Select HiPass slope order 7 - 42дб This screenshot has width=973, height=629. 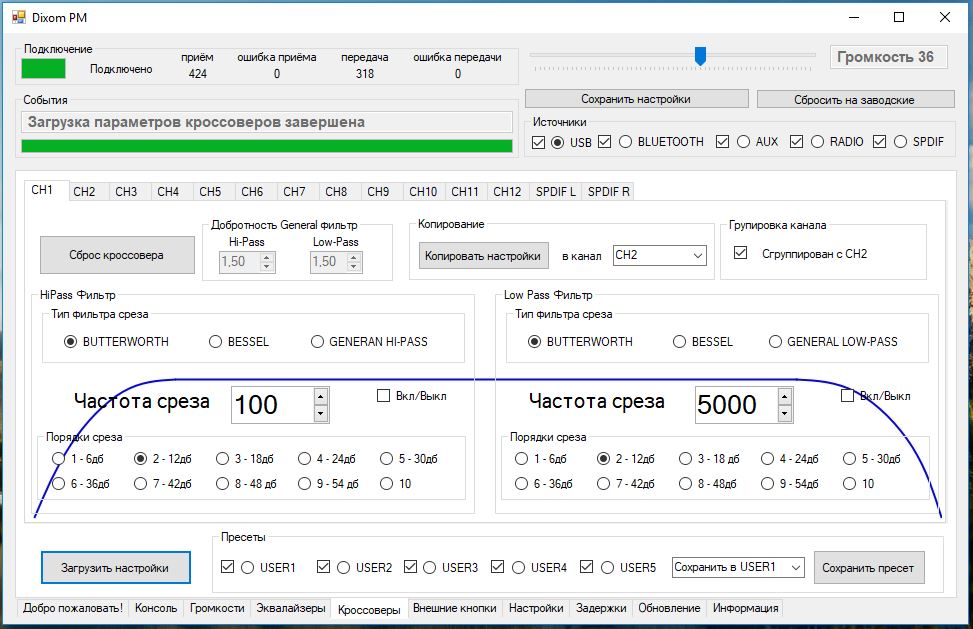tap(140, 484)
